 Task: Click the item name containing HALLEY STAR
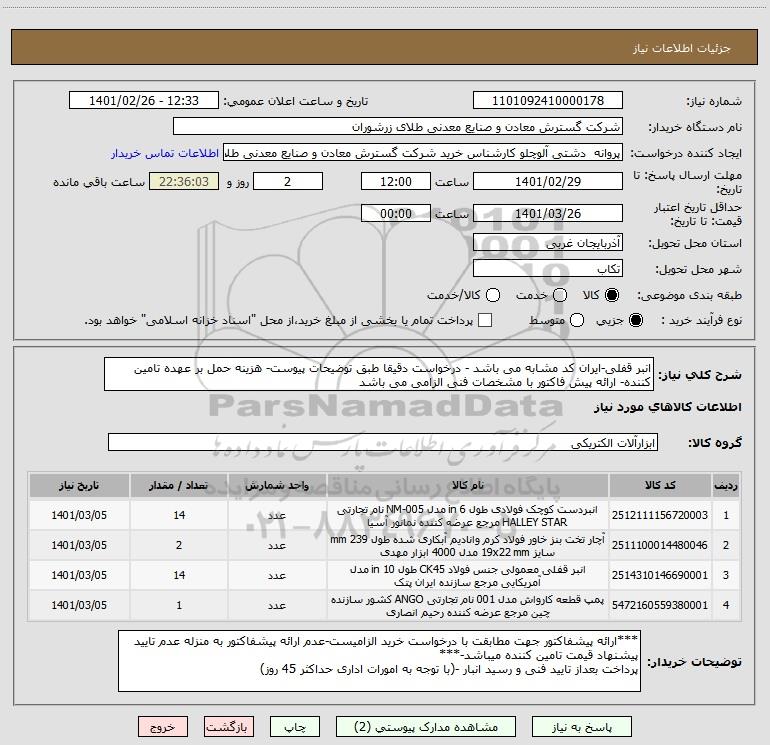coord(468,516)
